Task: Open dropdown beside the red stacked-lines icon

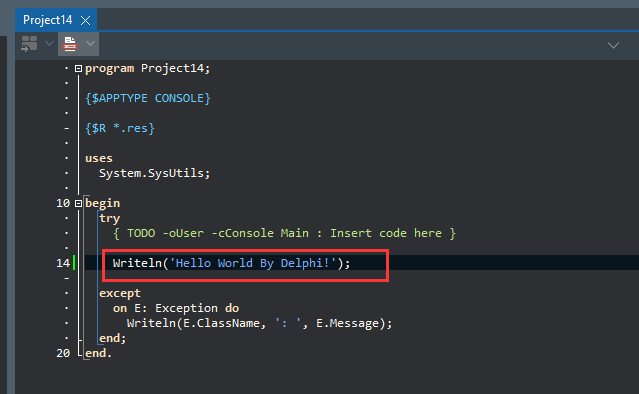Action: tap(90, 43)
